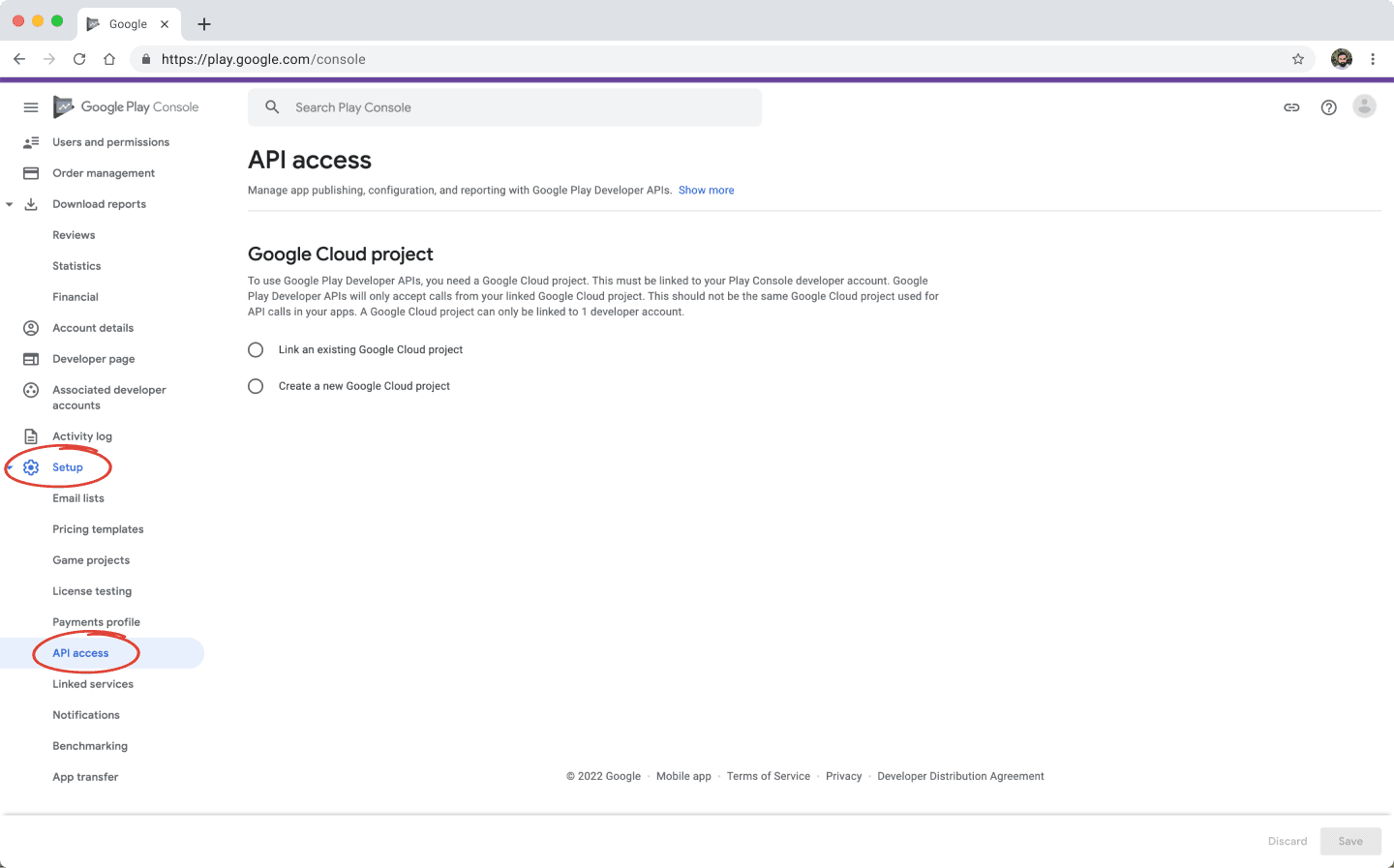Click the Download reports download icon
The width and height of the screenshot is (1394, 868).
click(31, 204)
